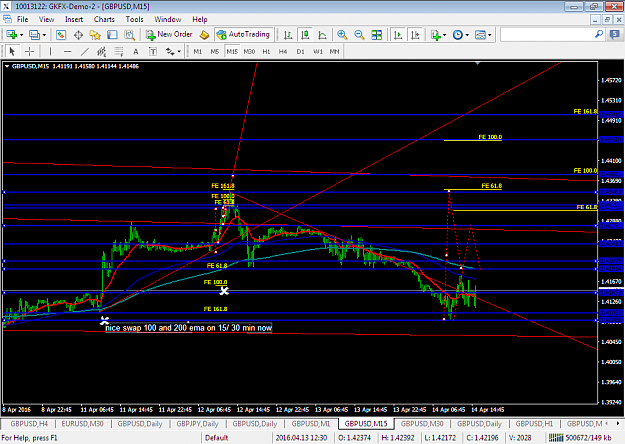This screenshot has width=625, height=444.
Task: Open the File menu
Action: point(22,19)
